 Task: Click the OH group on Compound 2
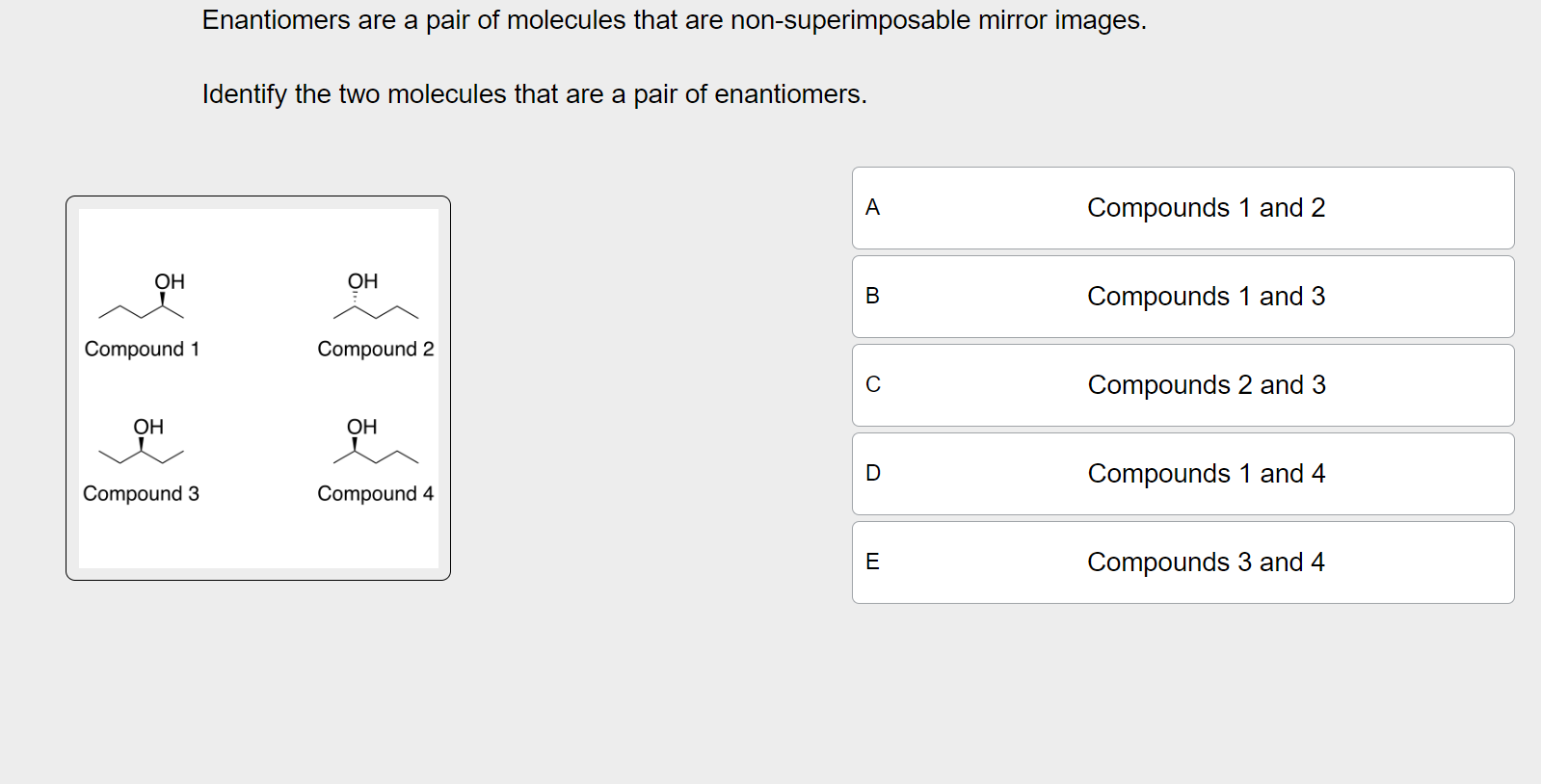tap(362, 281)
